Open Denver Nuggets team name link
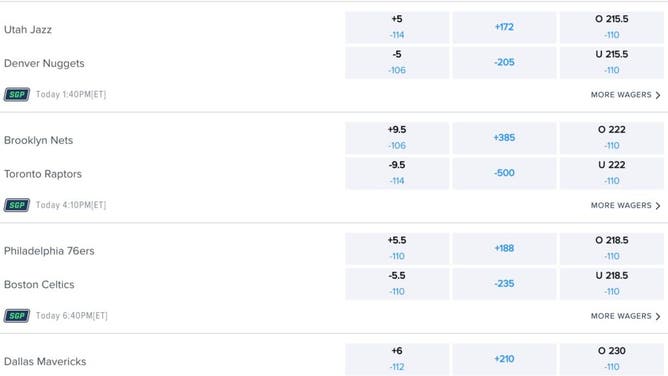 click(x=44, y=63)
